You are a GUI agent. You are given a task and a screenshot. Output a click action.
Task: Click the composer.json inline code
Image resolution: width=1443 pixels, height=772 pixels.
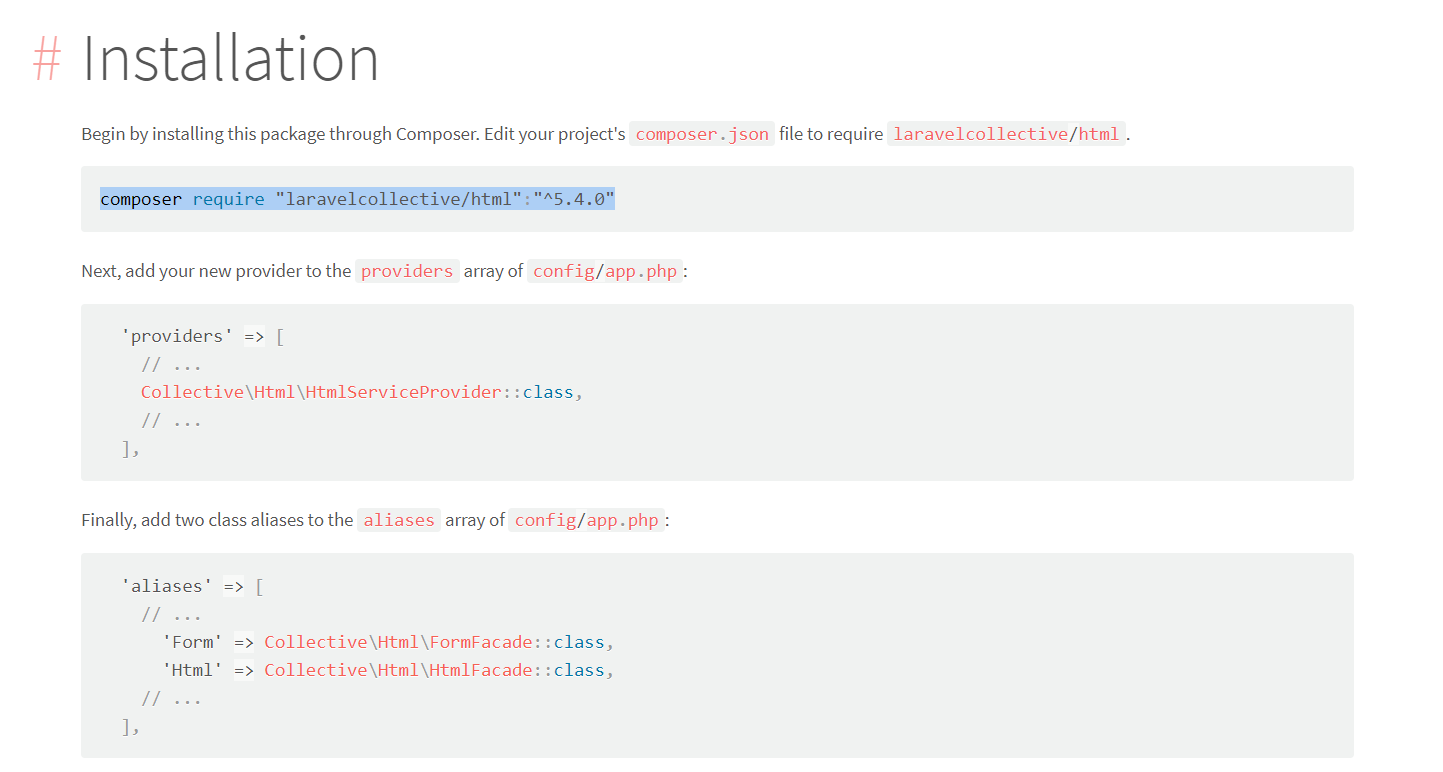(x=702, y=134)
